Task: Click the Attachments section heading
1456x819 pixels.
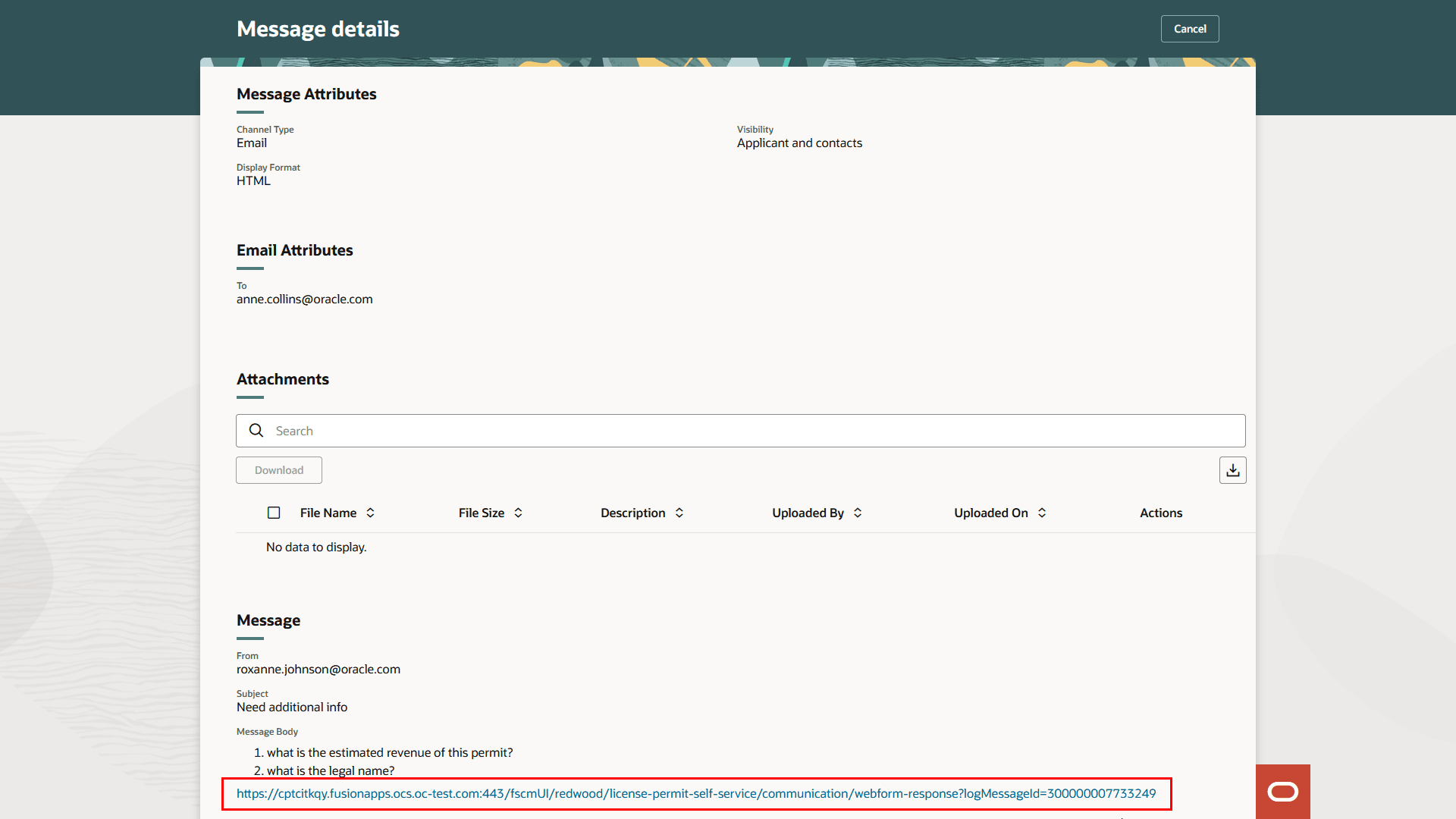Action: pos(283,379)
